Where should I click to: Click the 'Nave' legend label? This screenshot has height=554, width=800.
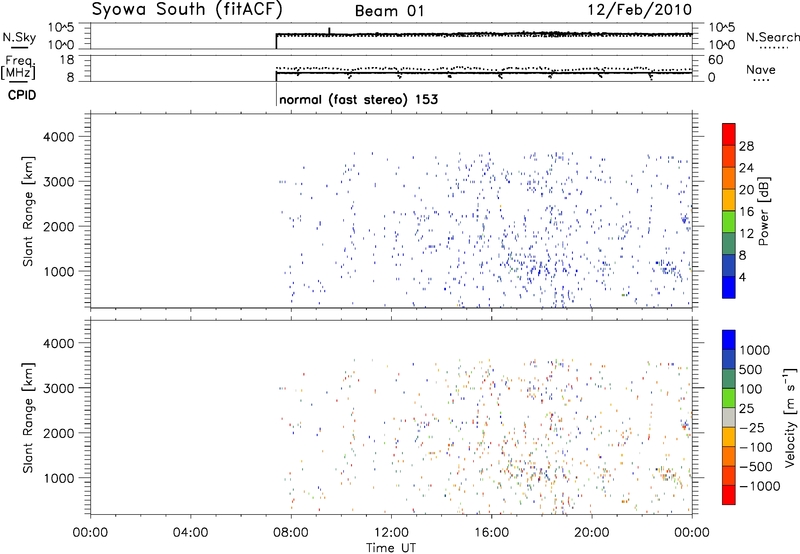[x=761, y=69]
